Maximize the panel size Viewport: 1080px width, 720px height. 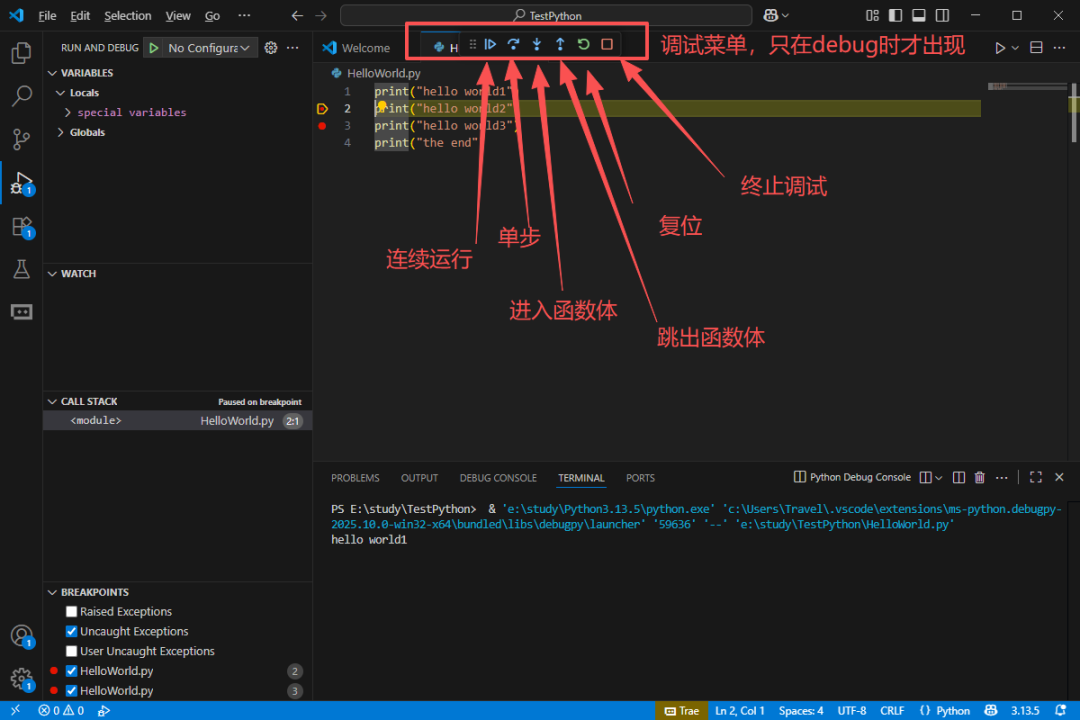(x=1036, y=477)
